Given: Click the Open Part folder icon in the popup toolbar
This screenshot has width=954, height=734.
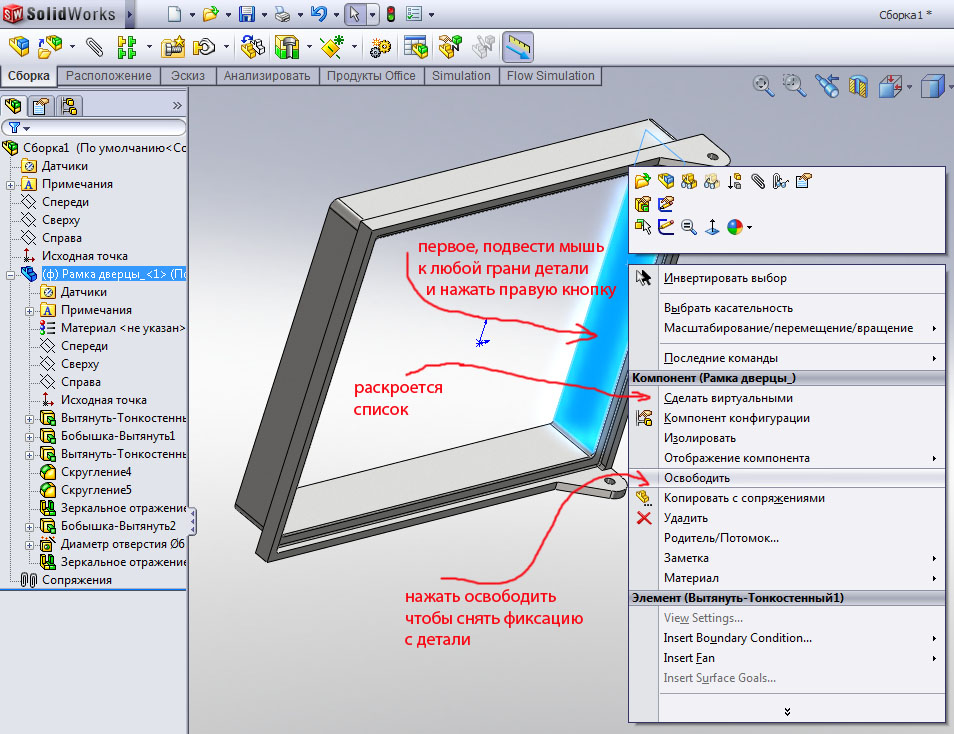Looking at the screenshot, I should pyautogui.click(x=643, y=181).
